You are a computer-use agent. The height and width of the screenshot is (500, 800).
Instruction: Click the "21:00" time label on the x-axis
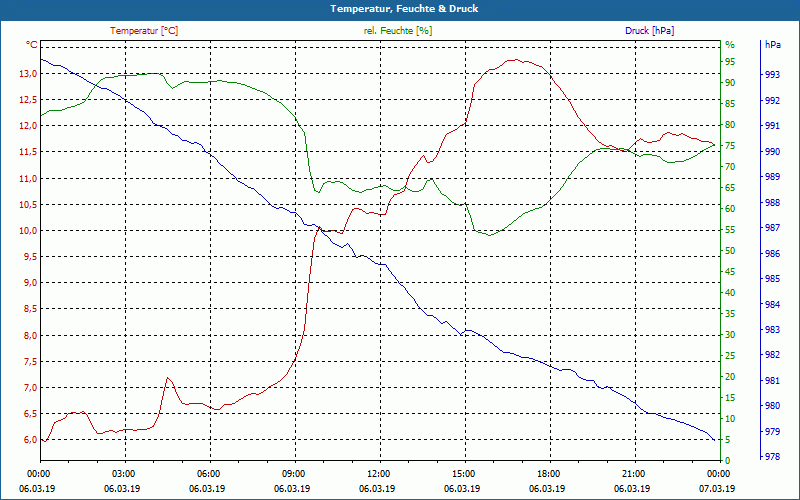click(x=633, y=473)
